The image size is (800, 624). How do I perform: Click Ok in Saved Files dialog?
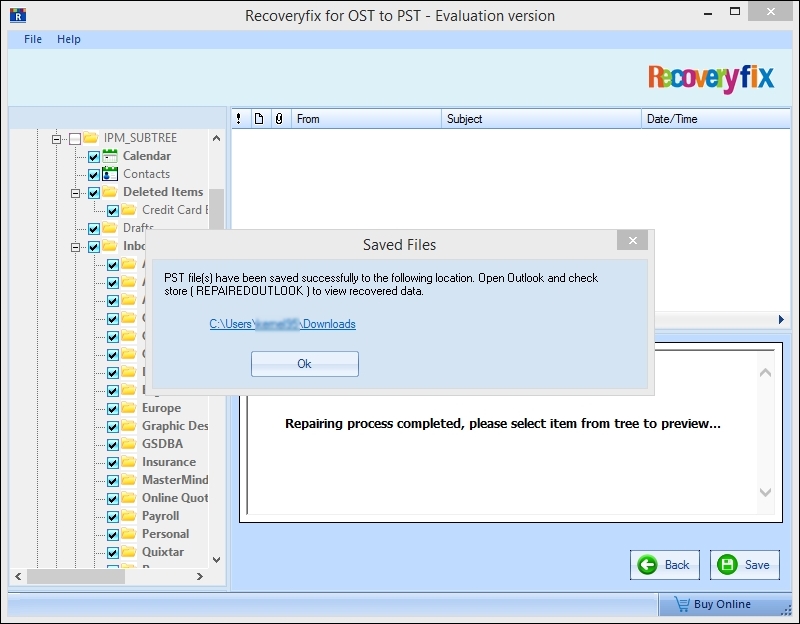[x=305, y=364]
